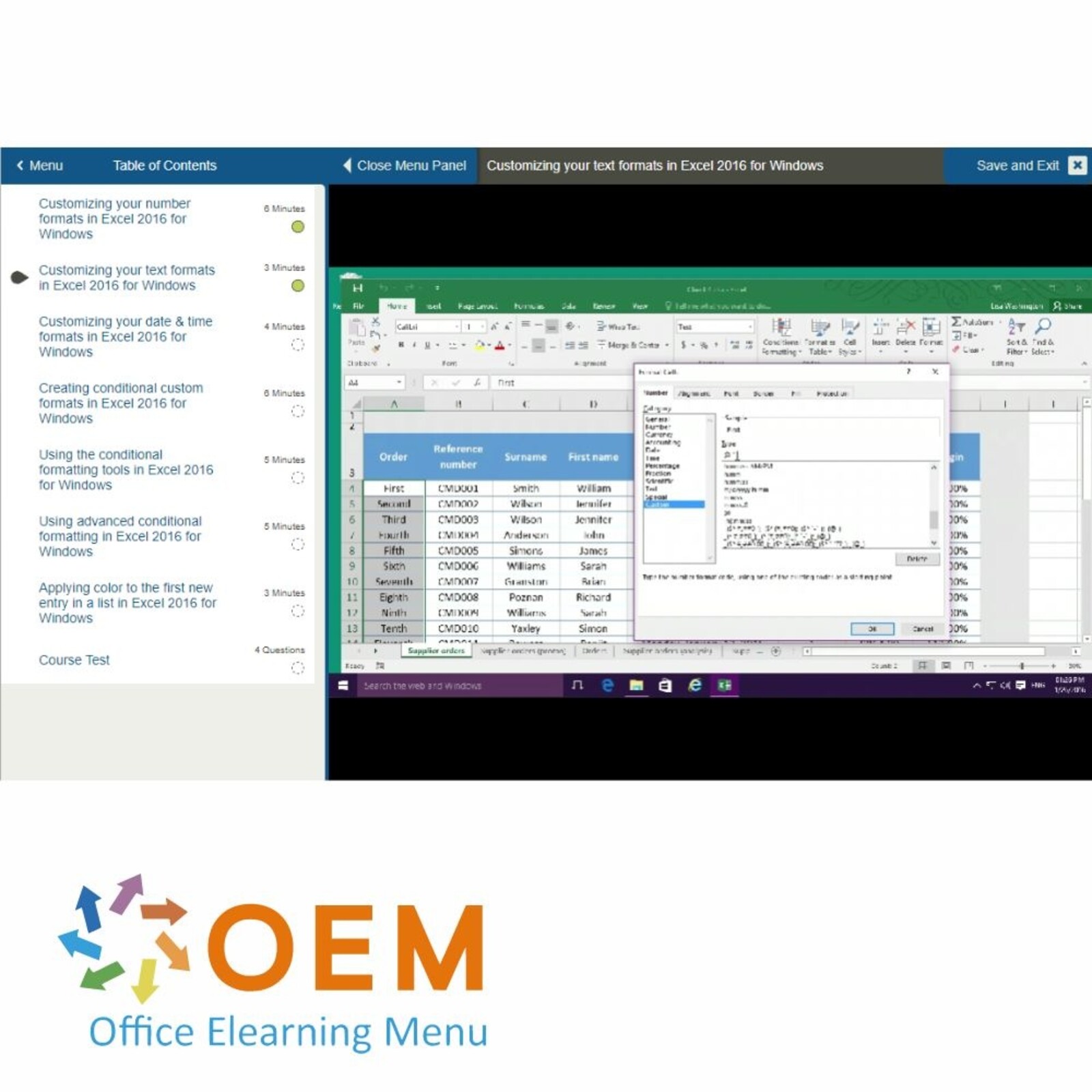Image resolution: width=1092 pixels, height=1092 pixels.
Task: Open Sort & Filter in Editing group
Action: [1016, 336]
